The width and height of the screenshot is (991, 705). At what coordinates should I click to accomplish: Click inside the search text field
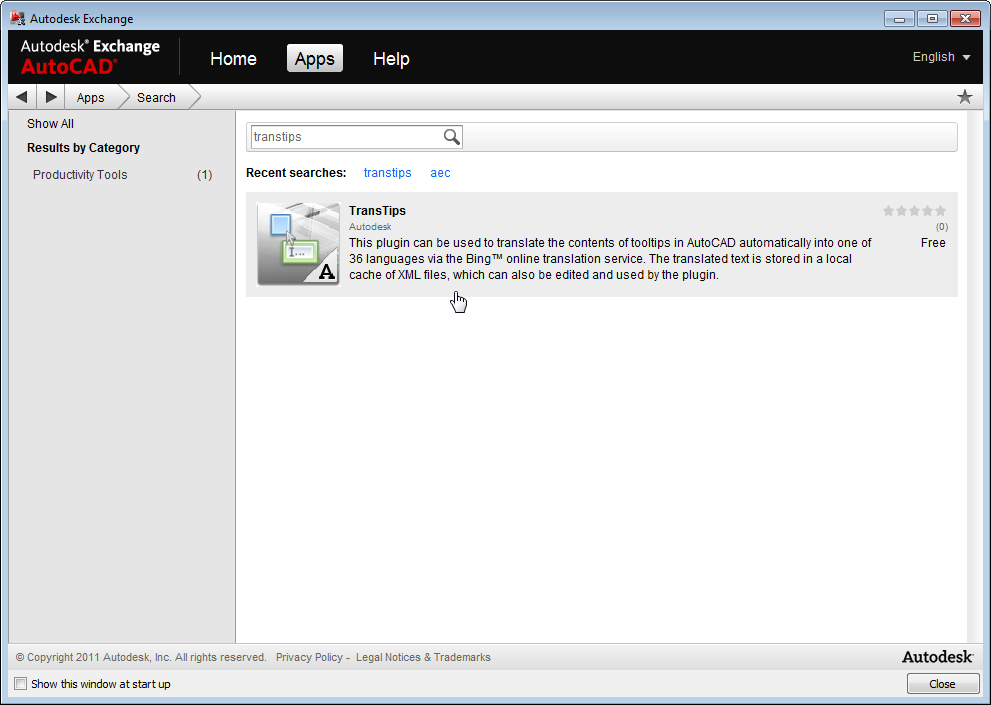tap(345, 137)
